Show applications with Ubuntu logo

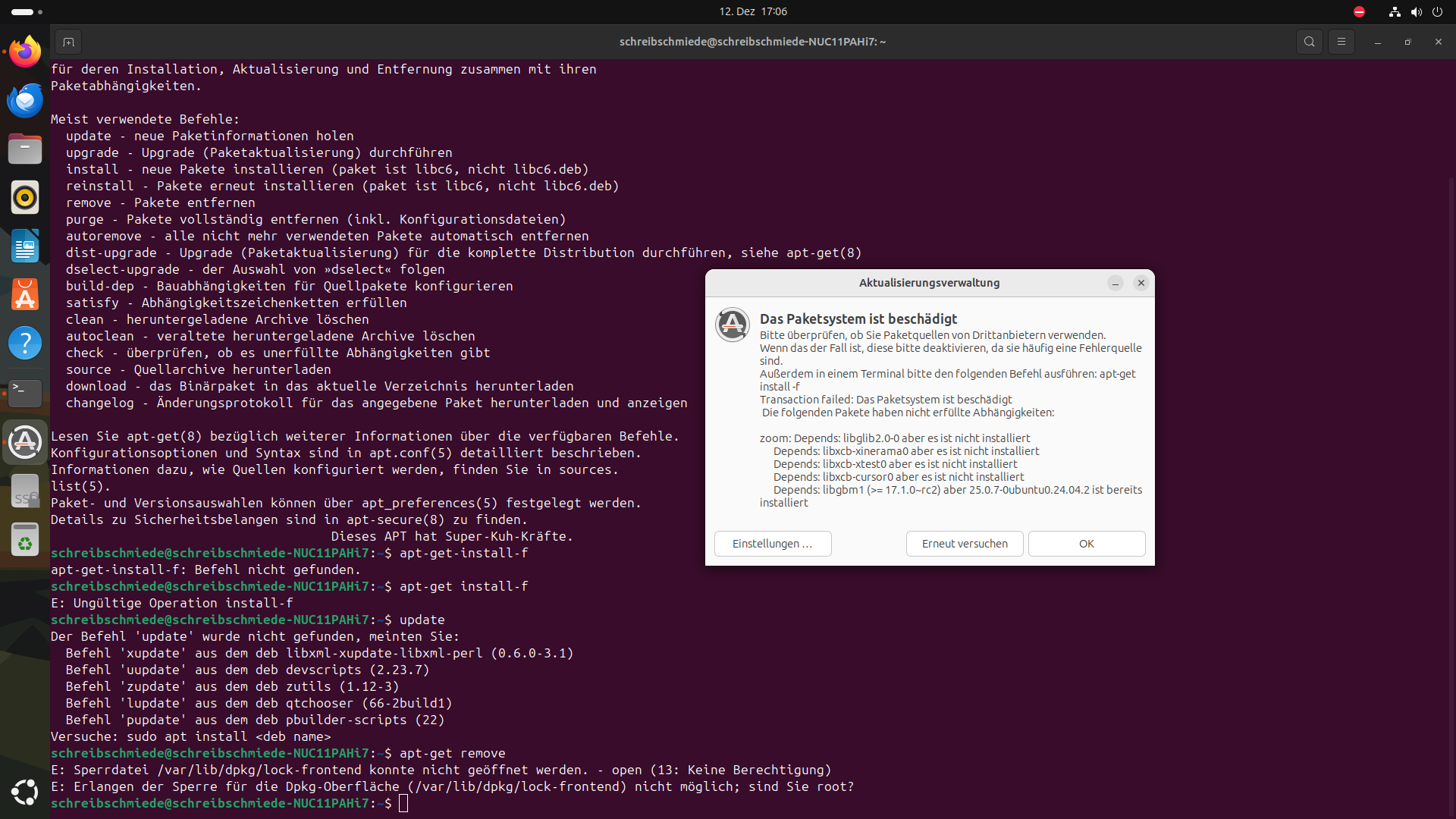25,792
